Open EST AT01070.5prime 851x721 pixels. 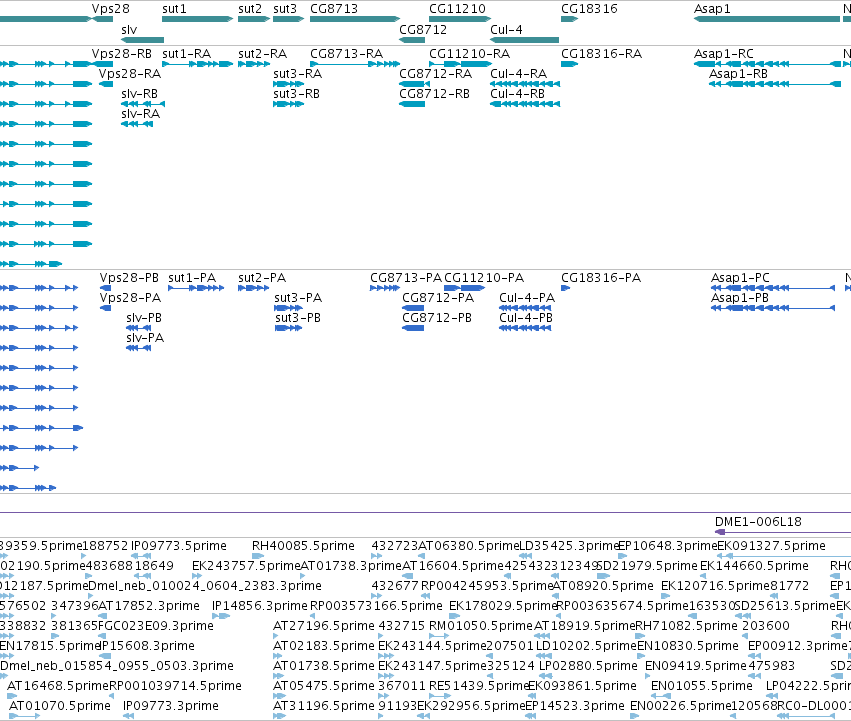60,706
